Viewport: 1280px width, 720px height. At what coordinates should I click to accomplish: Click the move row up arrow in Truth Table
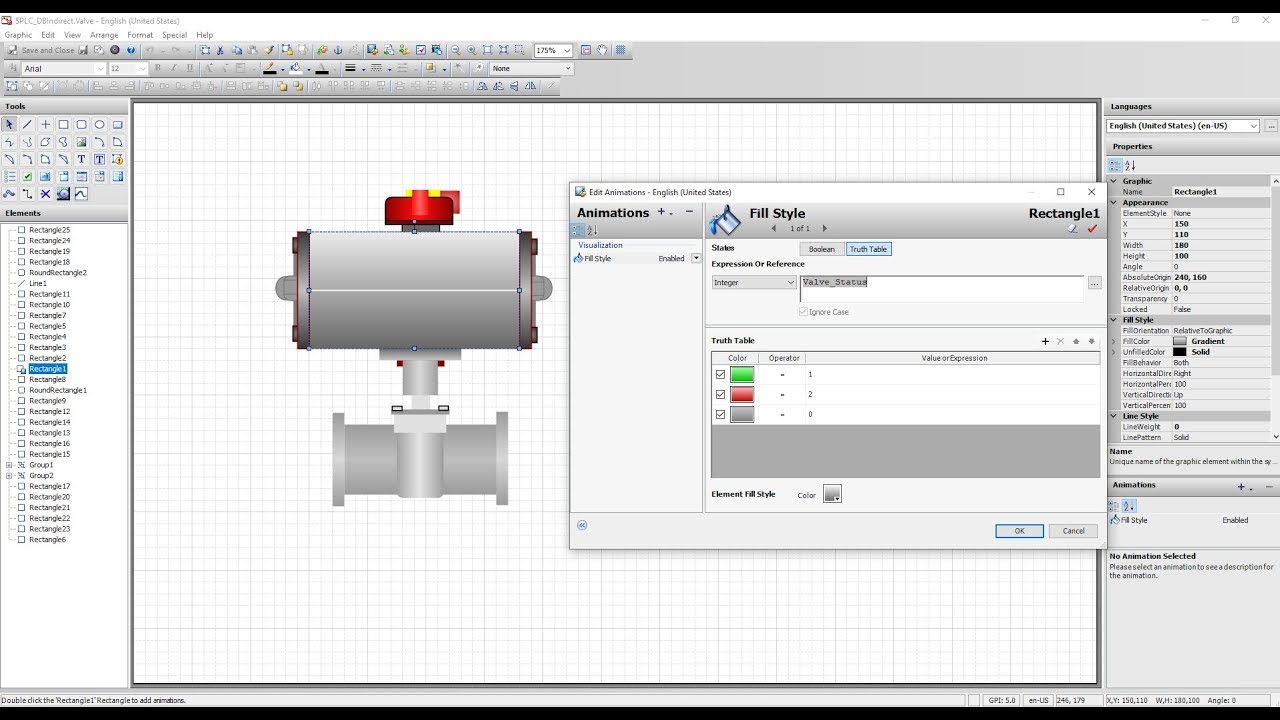click(x=1076, y=341)
